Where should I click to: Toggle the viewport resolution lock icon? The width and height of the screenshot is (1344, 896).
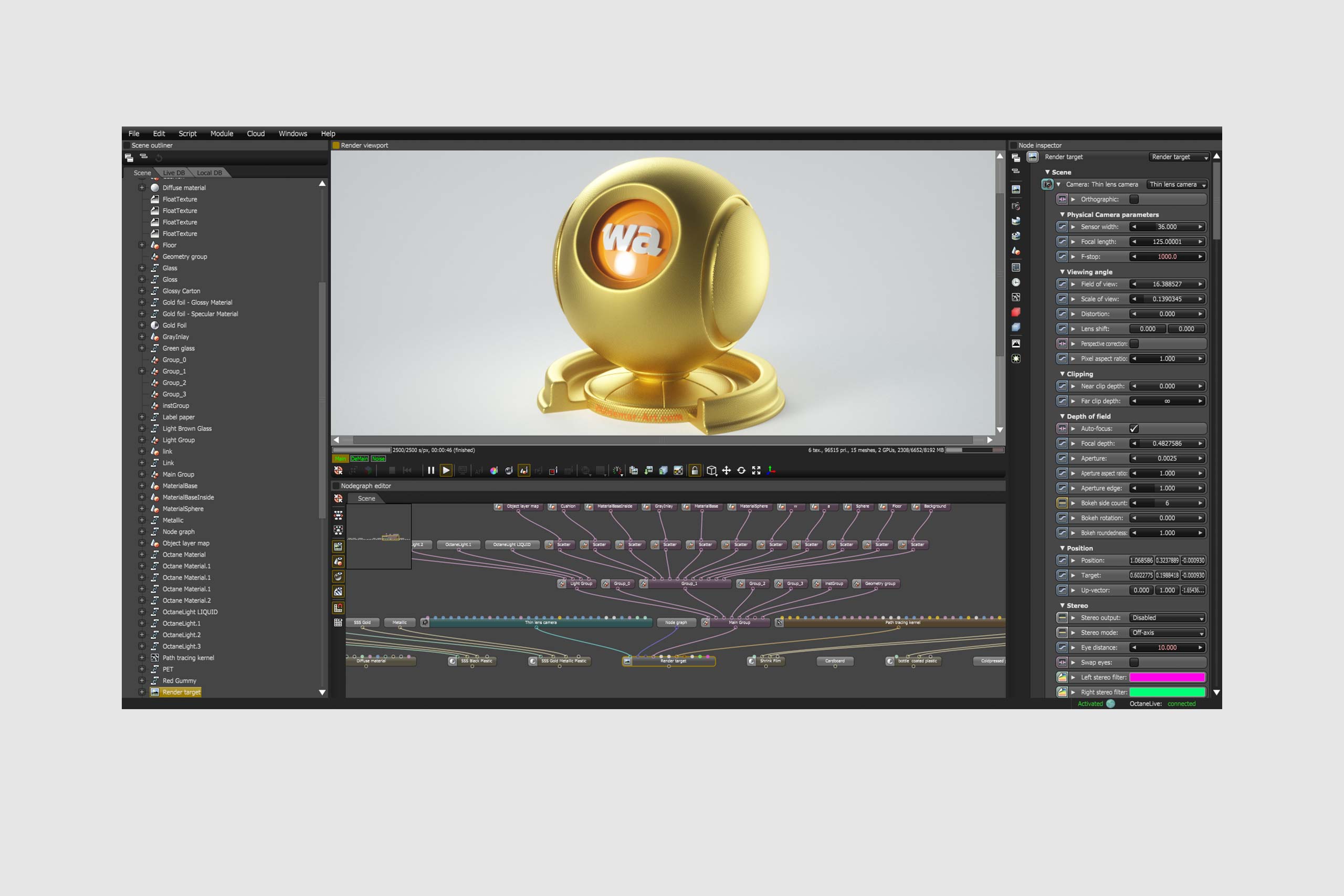(695, 470)
